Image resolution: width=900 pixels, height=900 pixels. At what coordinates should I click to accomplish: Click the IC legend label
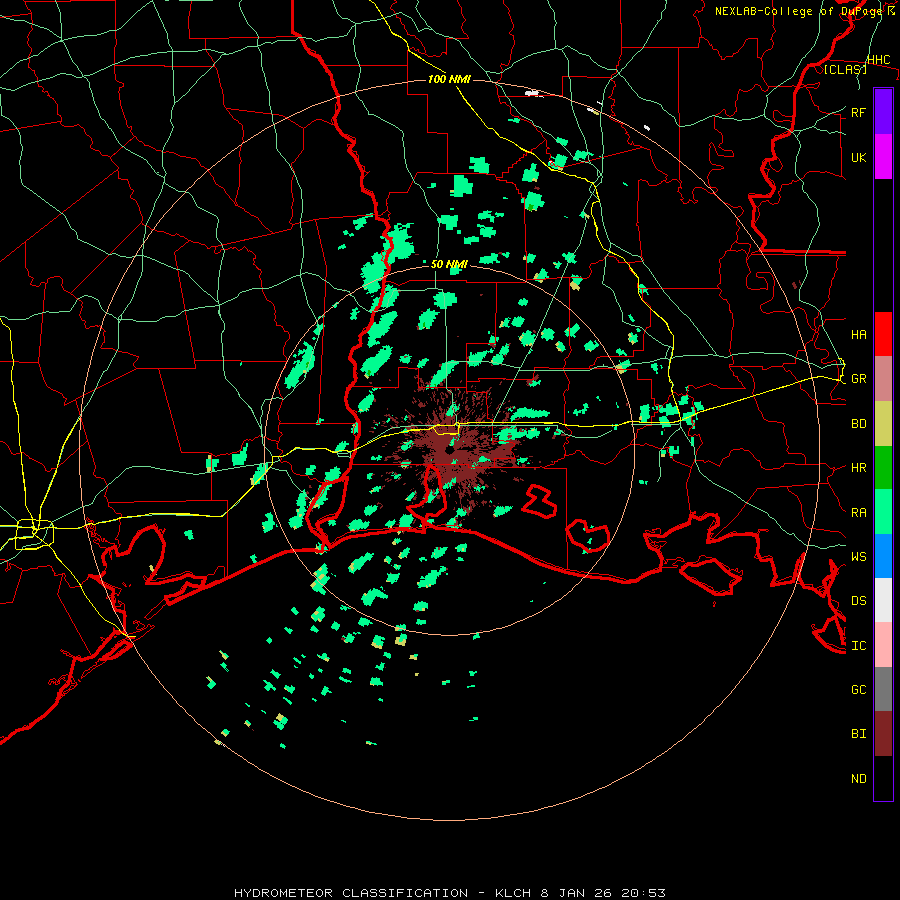[858, 646]
